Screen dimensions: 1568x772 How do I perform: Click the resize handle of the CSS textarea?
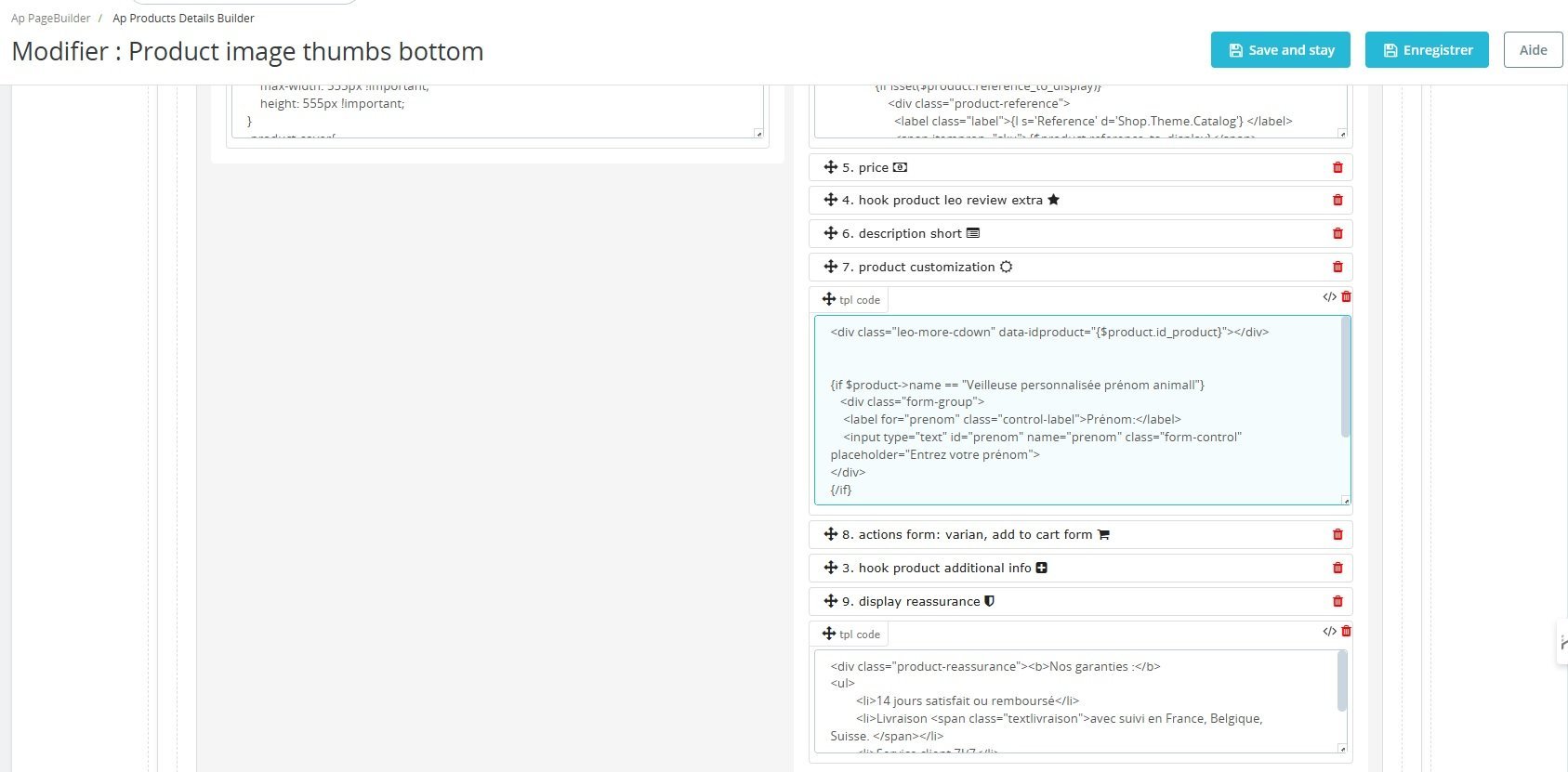758,134
